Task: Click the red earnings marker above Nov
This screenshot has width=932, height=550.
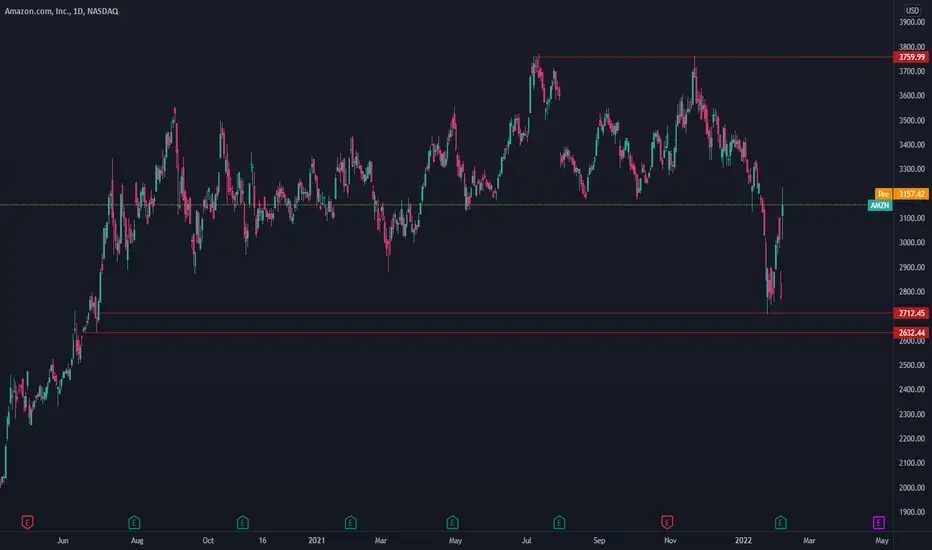Action: [667, 523]
